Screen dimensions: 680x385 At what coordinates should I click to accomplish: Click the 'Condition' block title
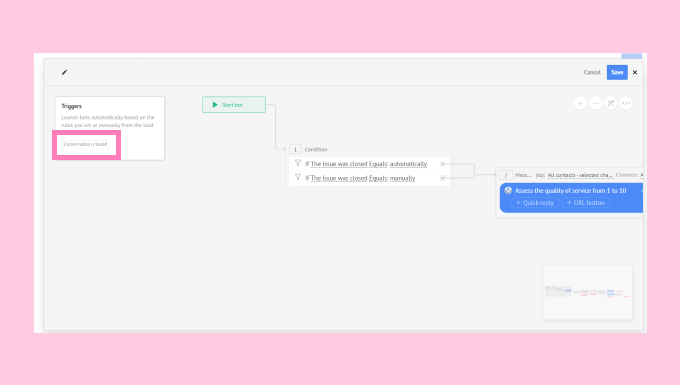[316, 150]
